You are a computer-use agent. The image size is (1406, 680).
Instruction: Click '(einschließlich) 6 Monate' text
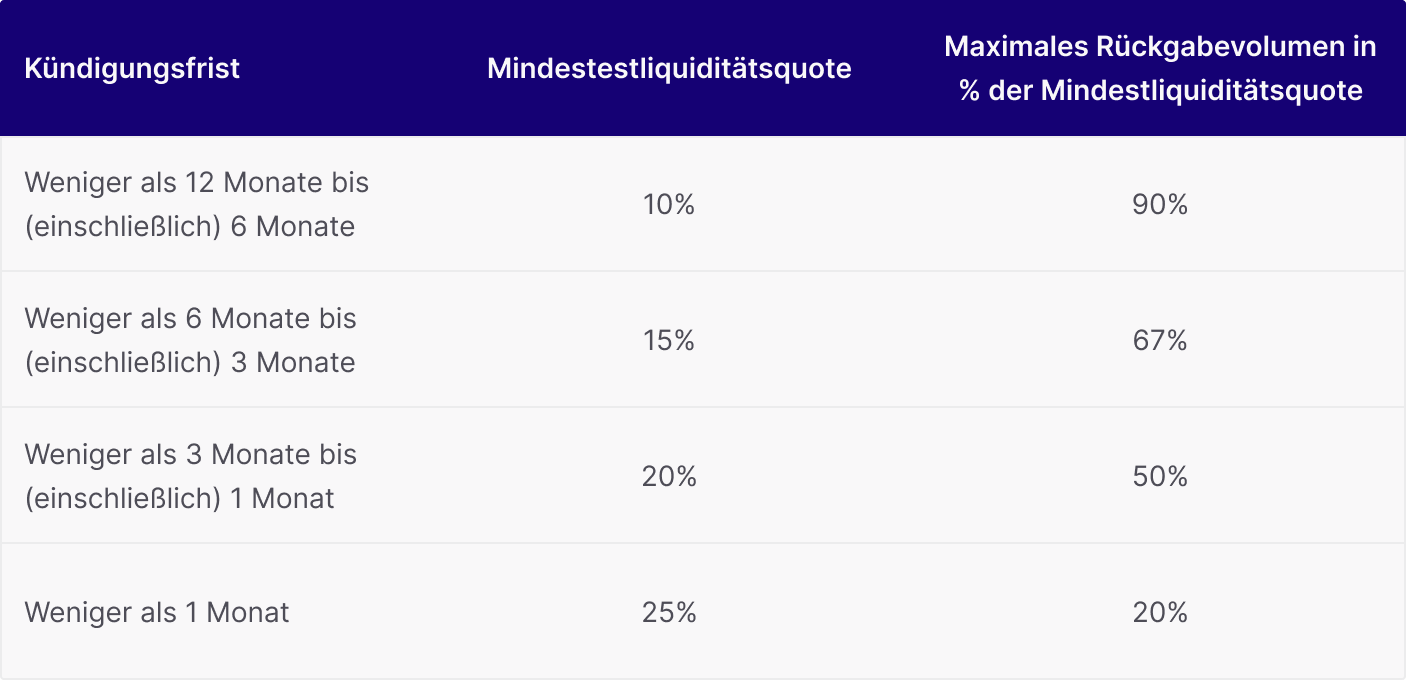(190, 227)
